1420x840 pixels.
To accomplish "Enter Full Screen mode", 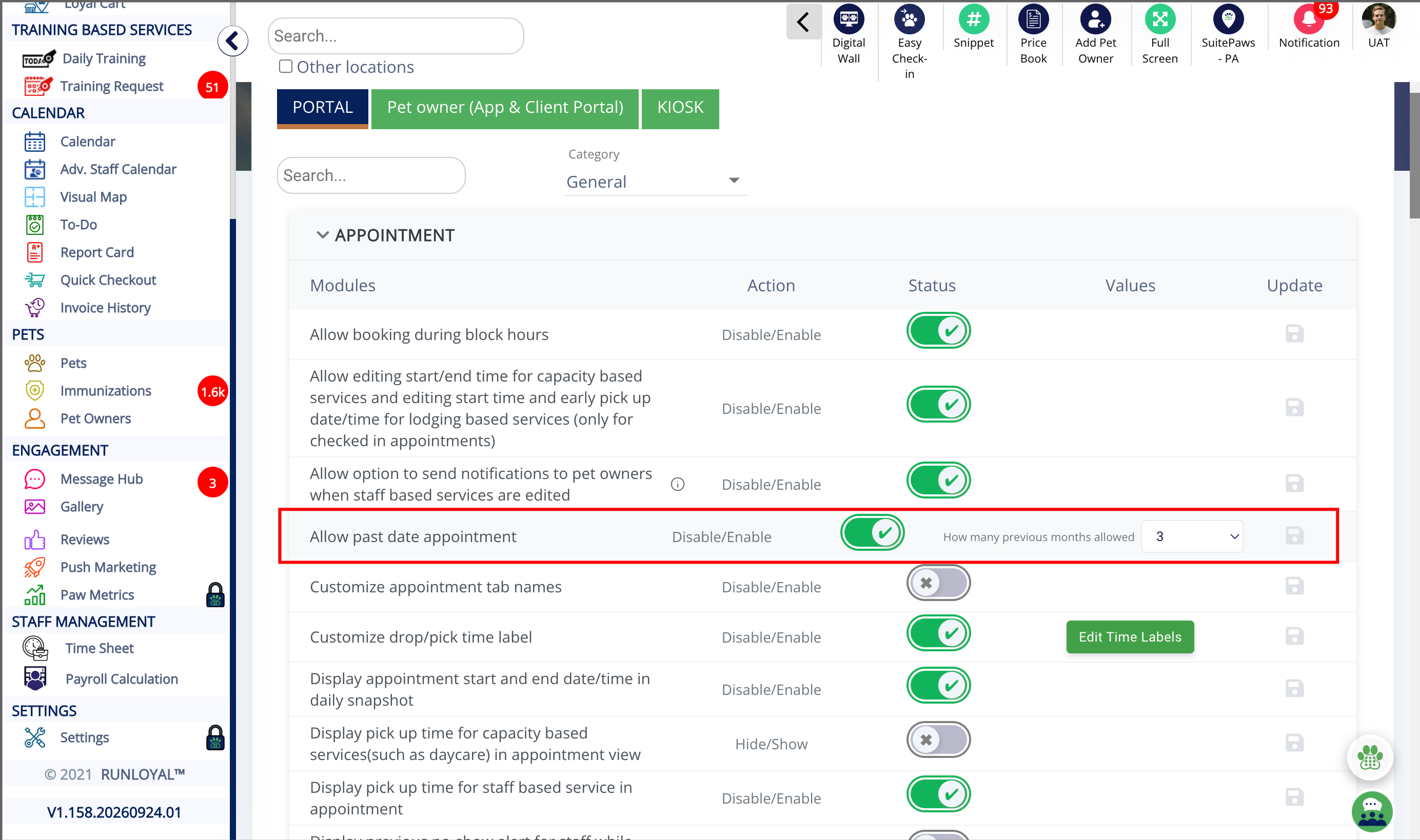I will (x=1159, y=20).
